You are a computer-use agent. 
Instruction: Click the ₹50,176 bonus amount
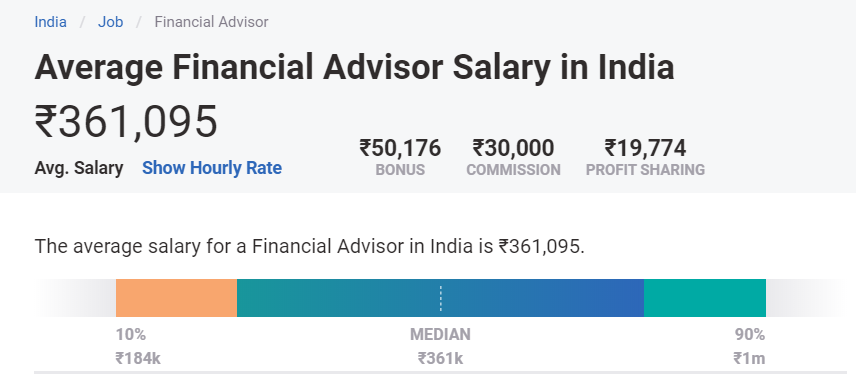coord(400,148)
